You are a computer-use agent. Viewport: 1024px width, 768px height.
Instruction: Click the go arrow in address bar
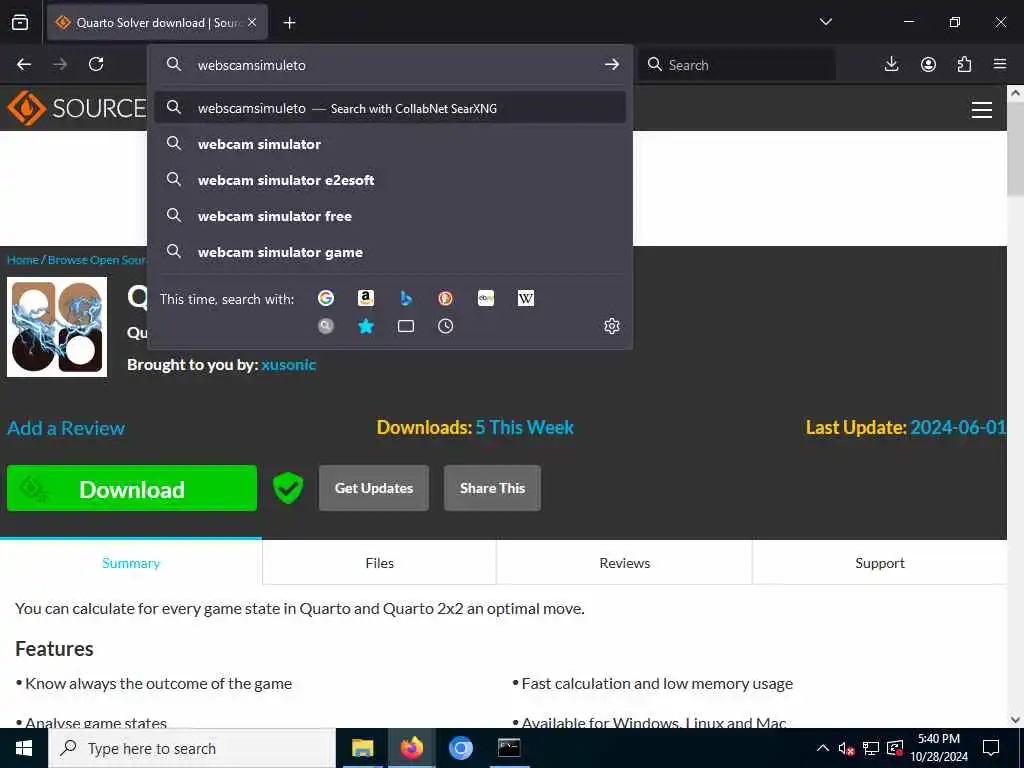611,64
